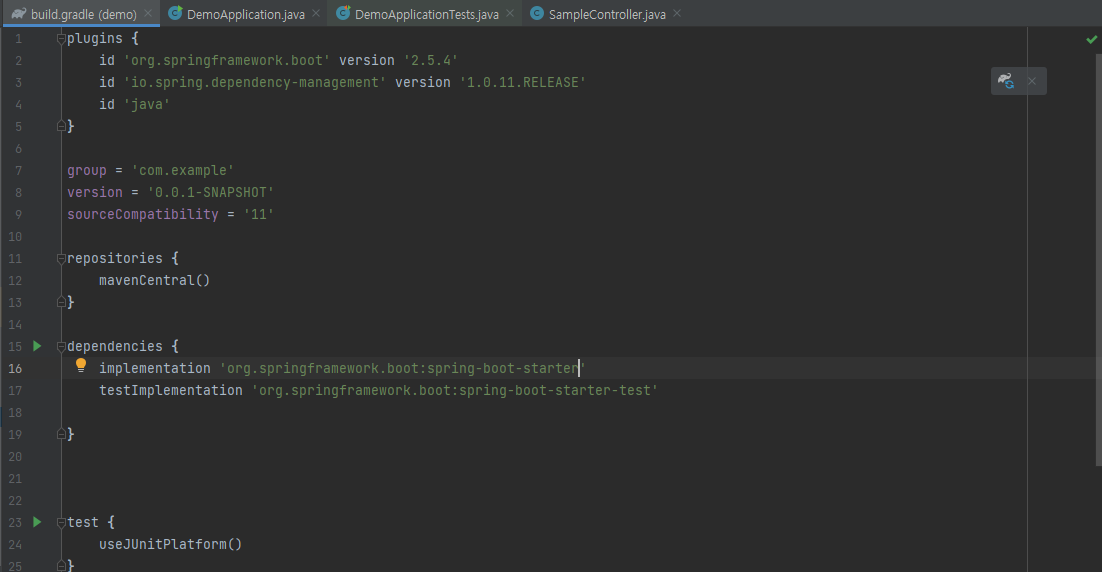Viewport: 1102px width, 572px height.
Task: Collapse the plugins block fold marker
Action: 61,39
